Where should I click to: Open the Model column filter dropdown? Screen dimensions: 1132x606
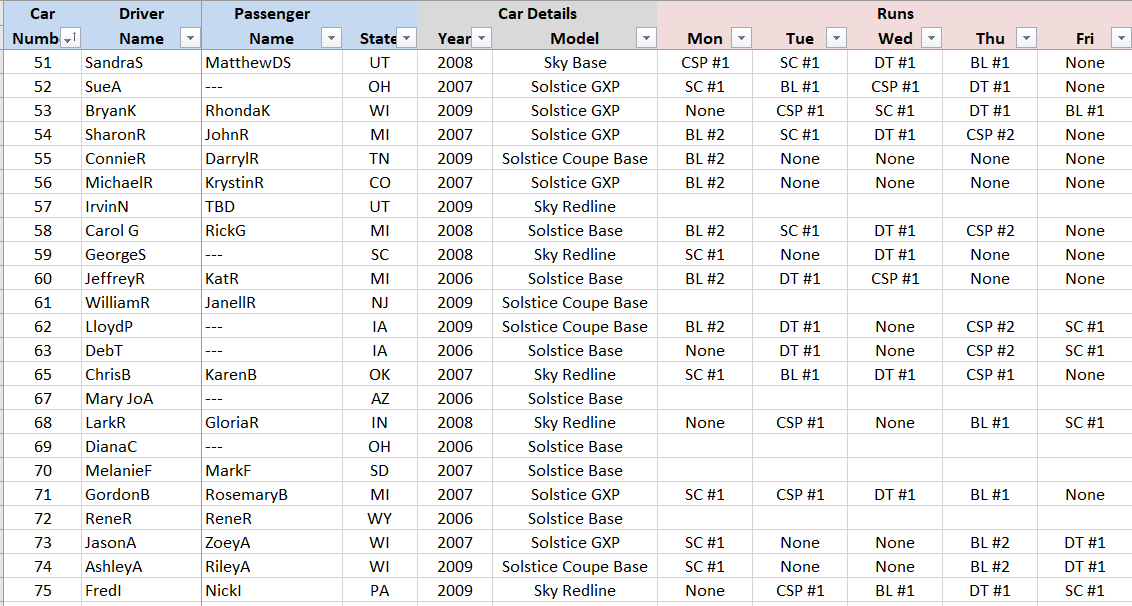(x=646, y=38)
